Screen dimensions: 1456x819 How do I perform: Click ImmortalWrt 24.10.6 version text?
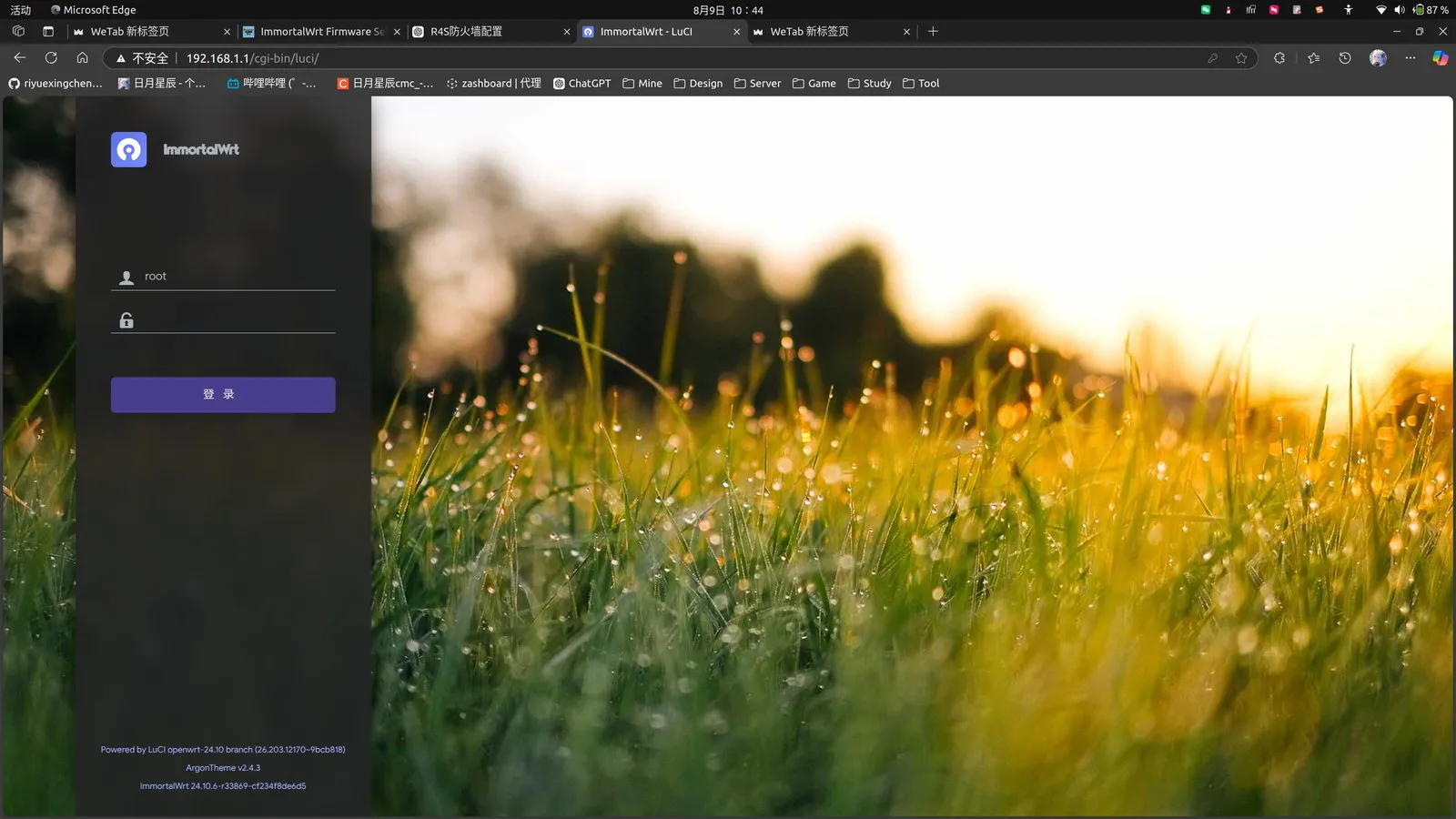tap(223, 786)
